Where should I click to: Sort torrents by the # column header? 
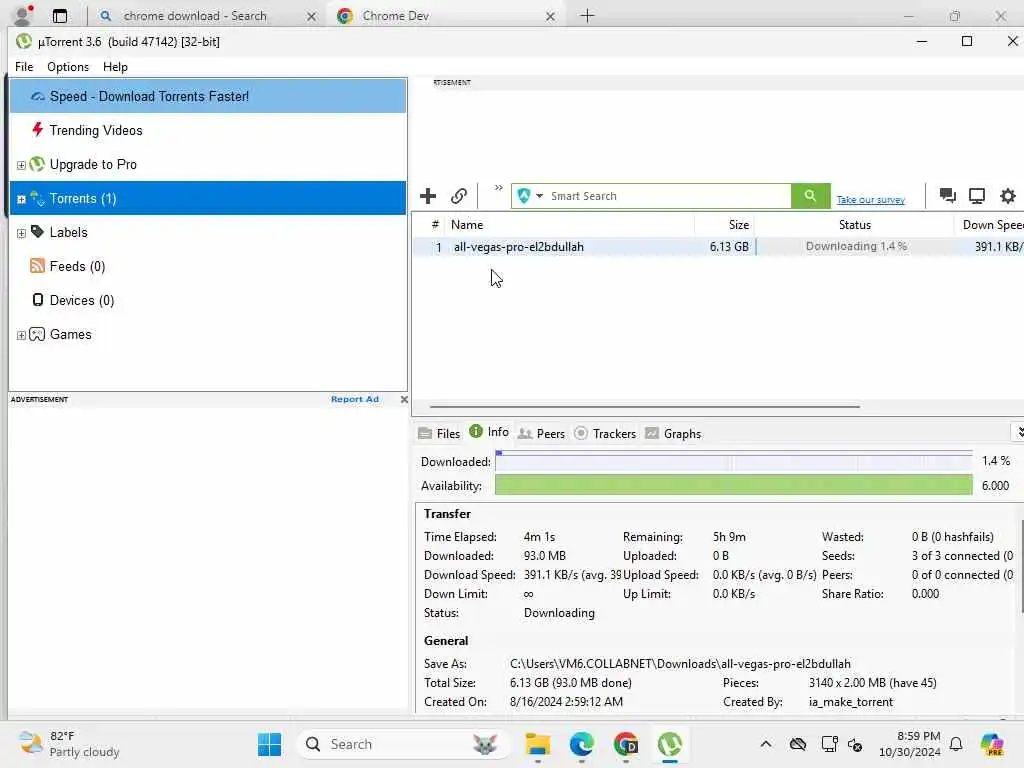click(x=435, y=225)
